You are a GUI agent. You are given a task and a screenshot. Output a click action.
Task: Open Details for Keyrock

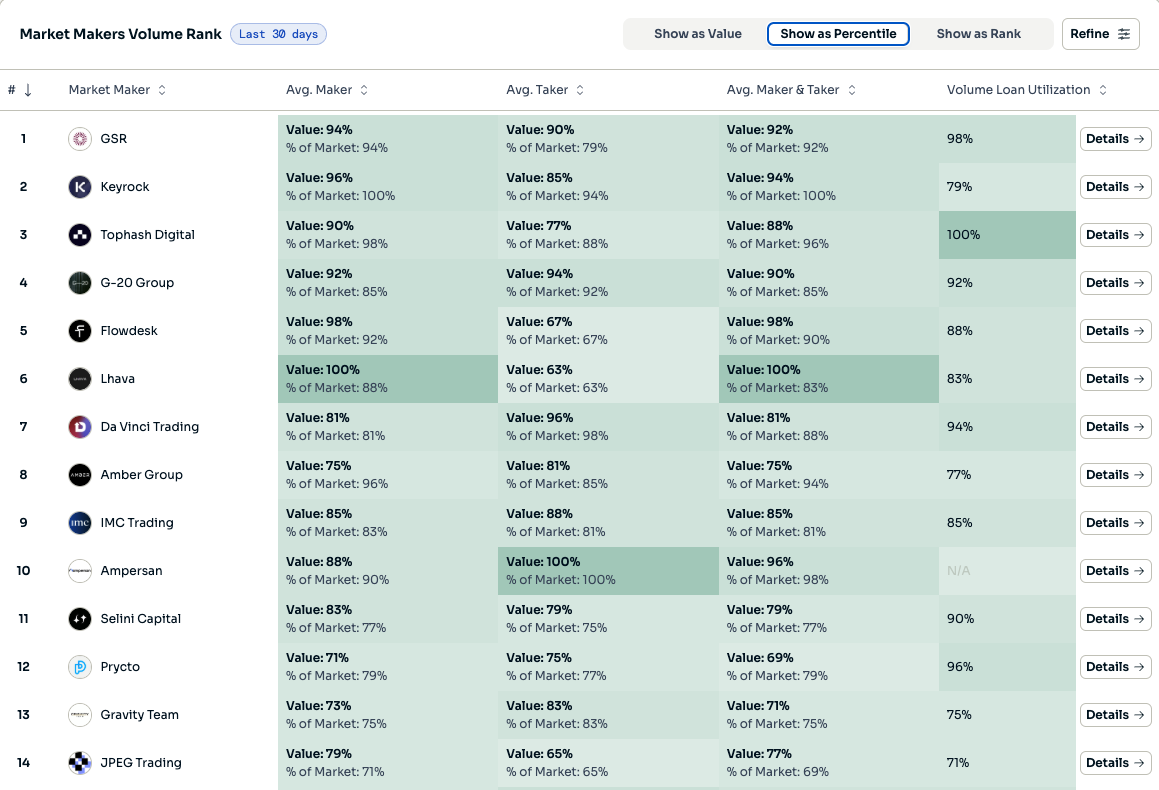(x=1115, y=187)
